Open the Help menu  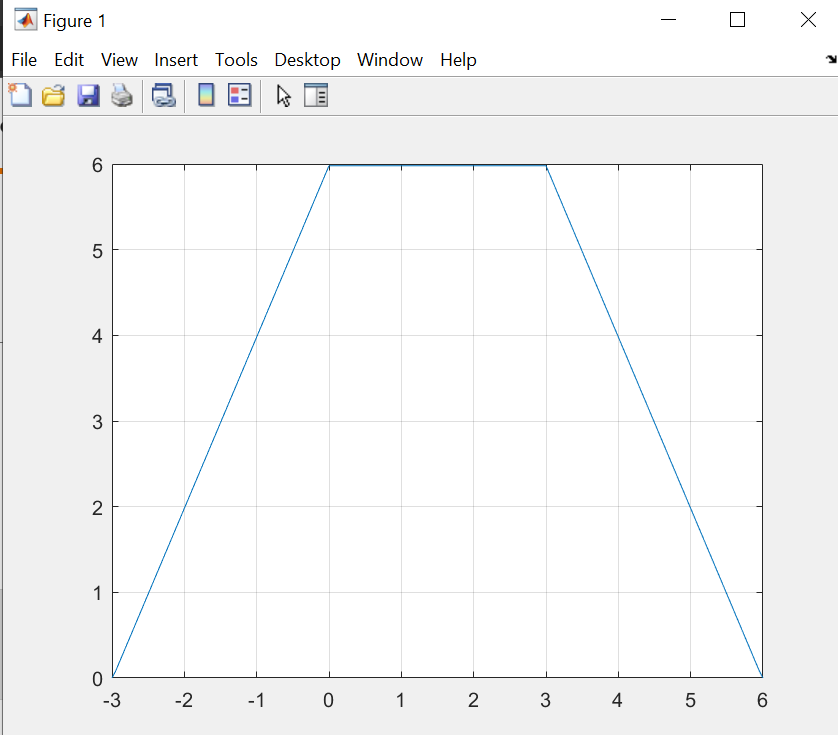click(x=458, y=60)
